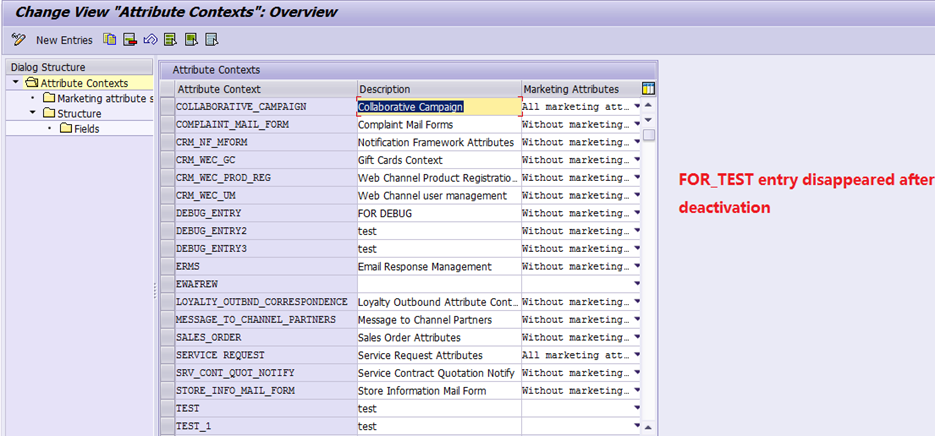Open Marketing Attributes dropdown for COLLABORATIVE_CAMPAIGN

[637, 107]
